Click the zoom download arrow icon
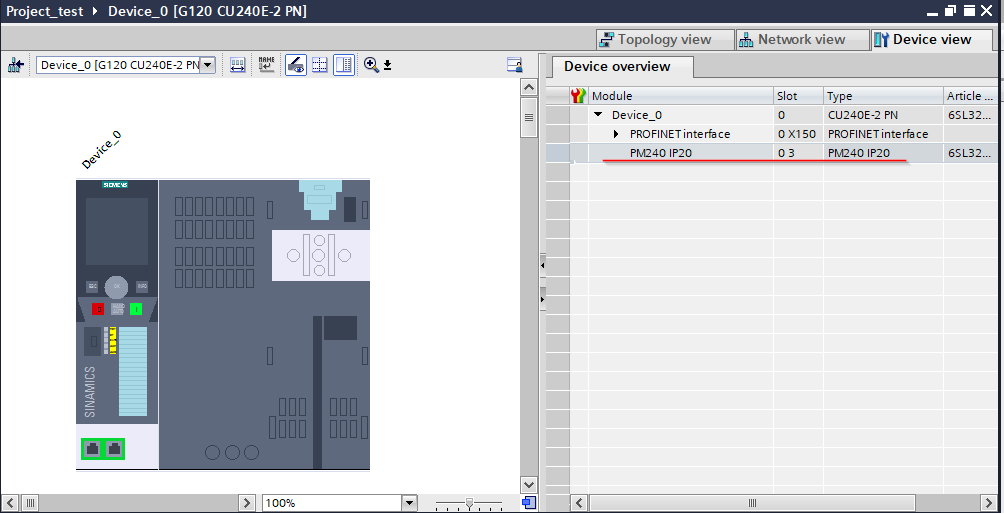Viewport: 1004px width, 513px height. click(387, 65)
